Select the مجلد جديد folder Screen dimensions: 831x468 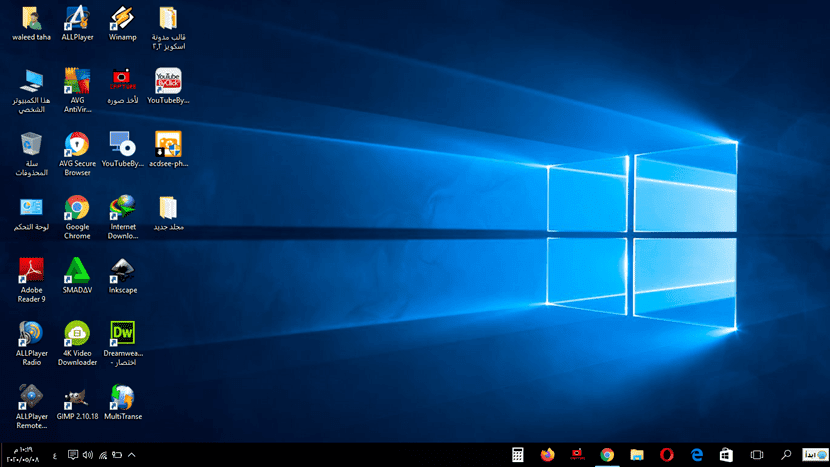pos(168,214)
